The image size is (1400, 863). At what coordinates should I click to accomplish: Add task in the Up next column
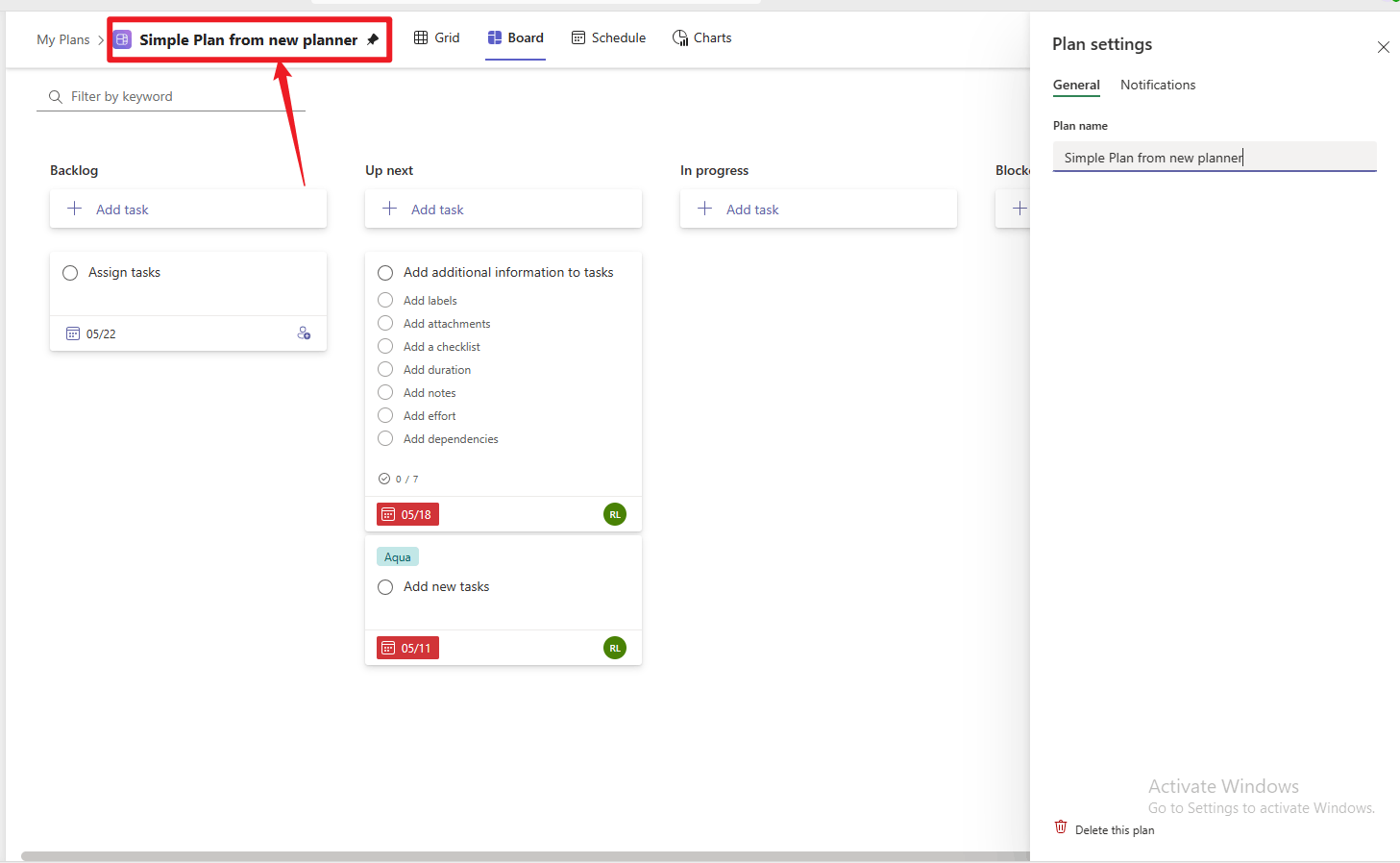tap(504, 209)
